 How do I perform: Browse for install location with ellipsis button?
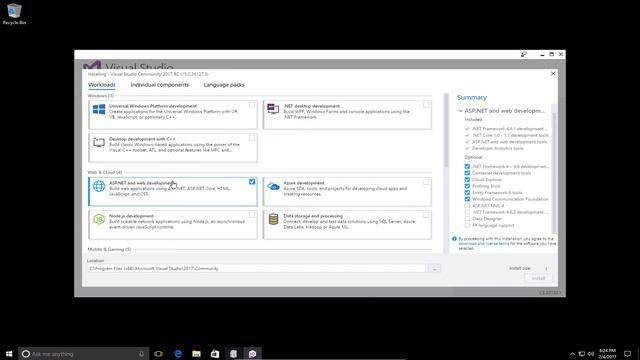[434, 269]
